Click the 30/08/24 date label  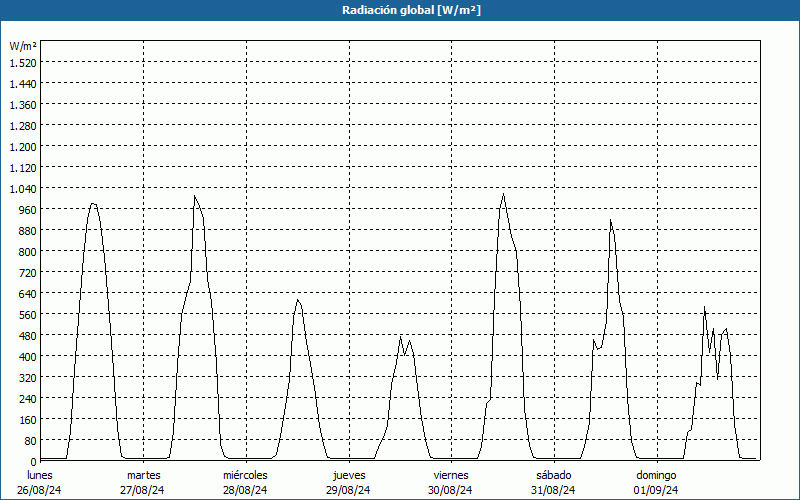point(451,490)
